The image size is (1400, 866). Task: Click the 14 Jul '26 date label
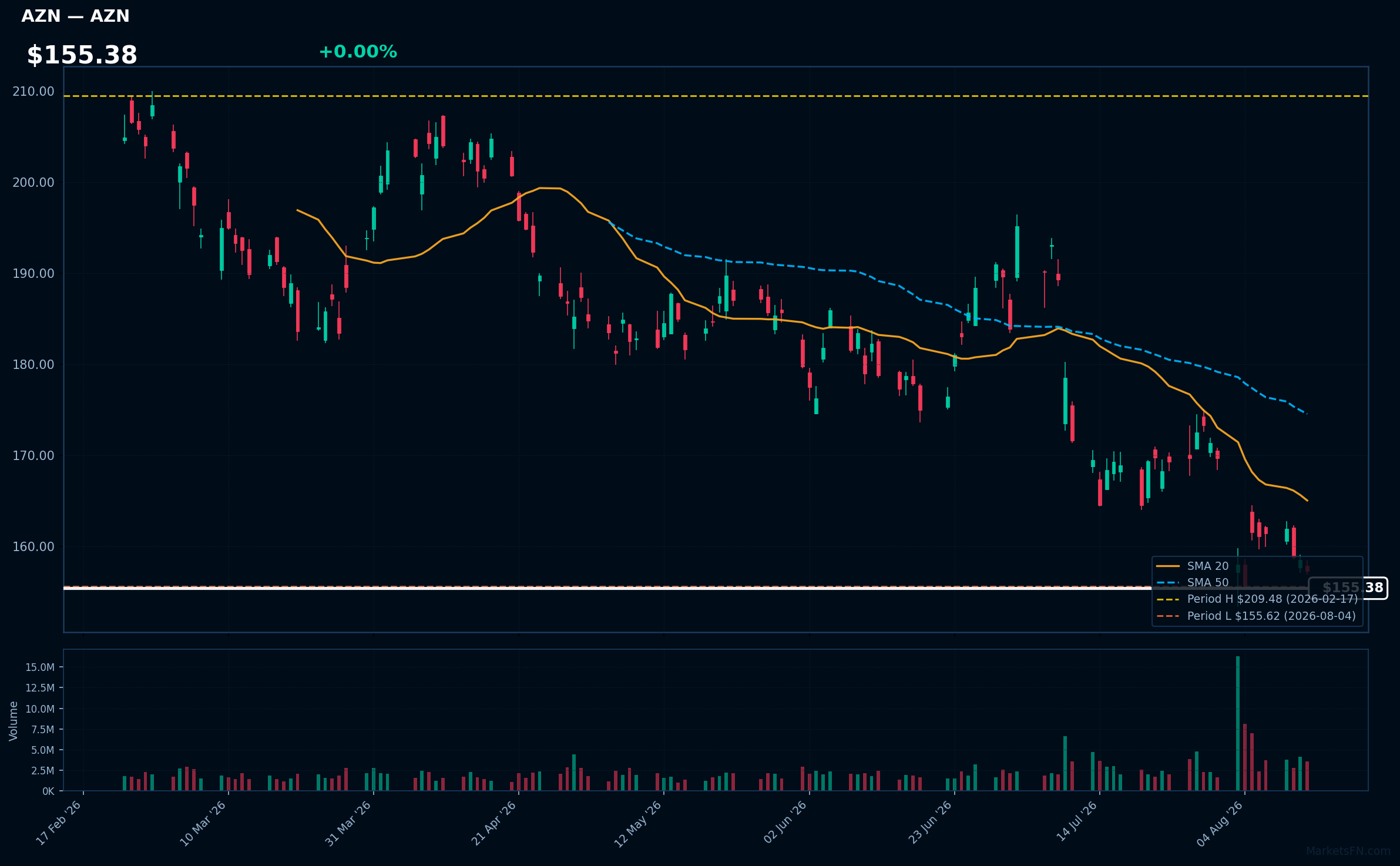click(1077, 821)
